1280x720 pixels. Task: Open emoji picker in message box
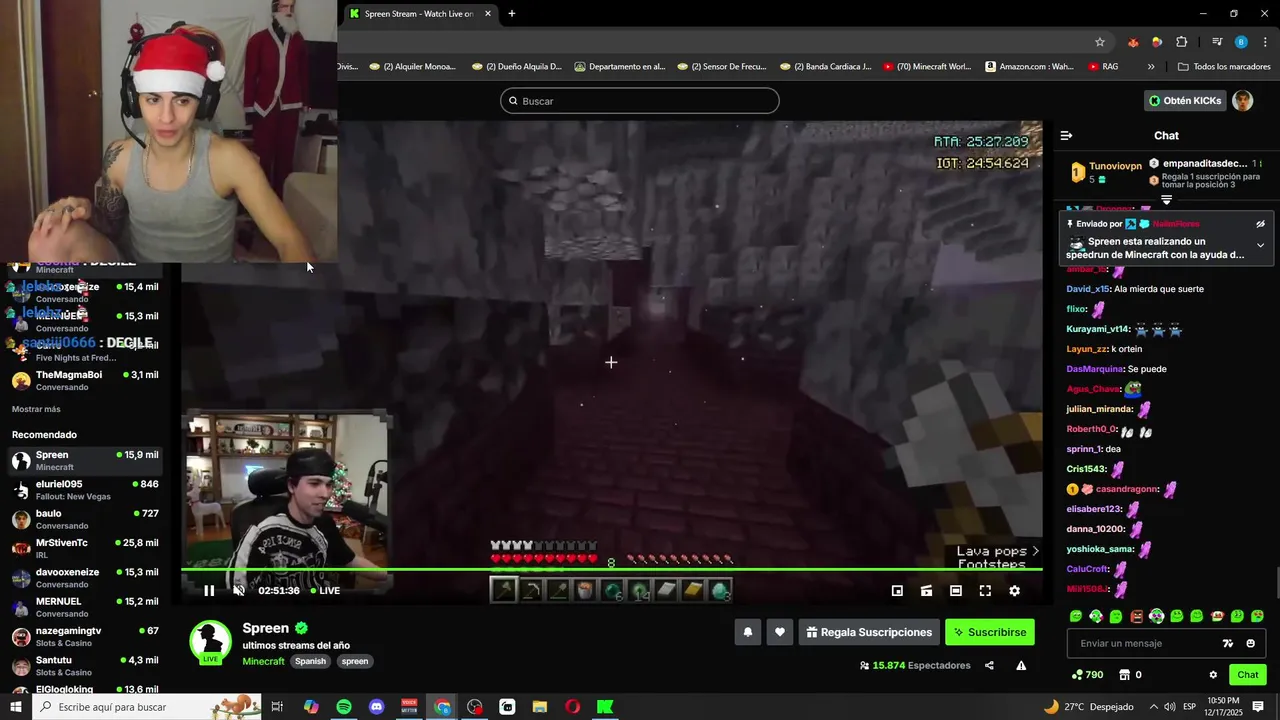point(1251,643)
